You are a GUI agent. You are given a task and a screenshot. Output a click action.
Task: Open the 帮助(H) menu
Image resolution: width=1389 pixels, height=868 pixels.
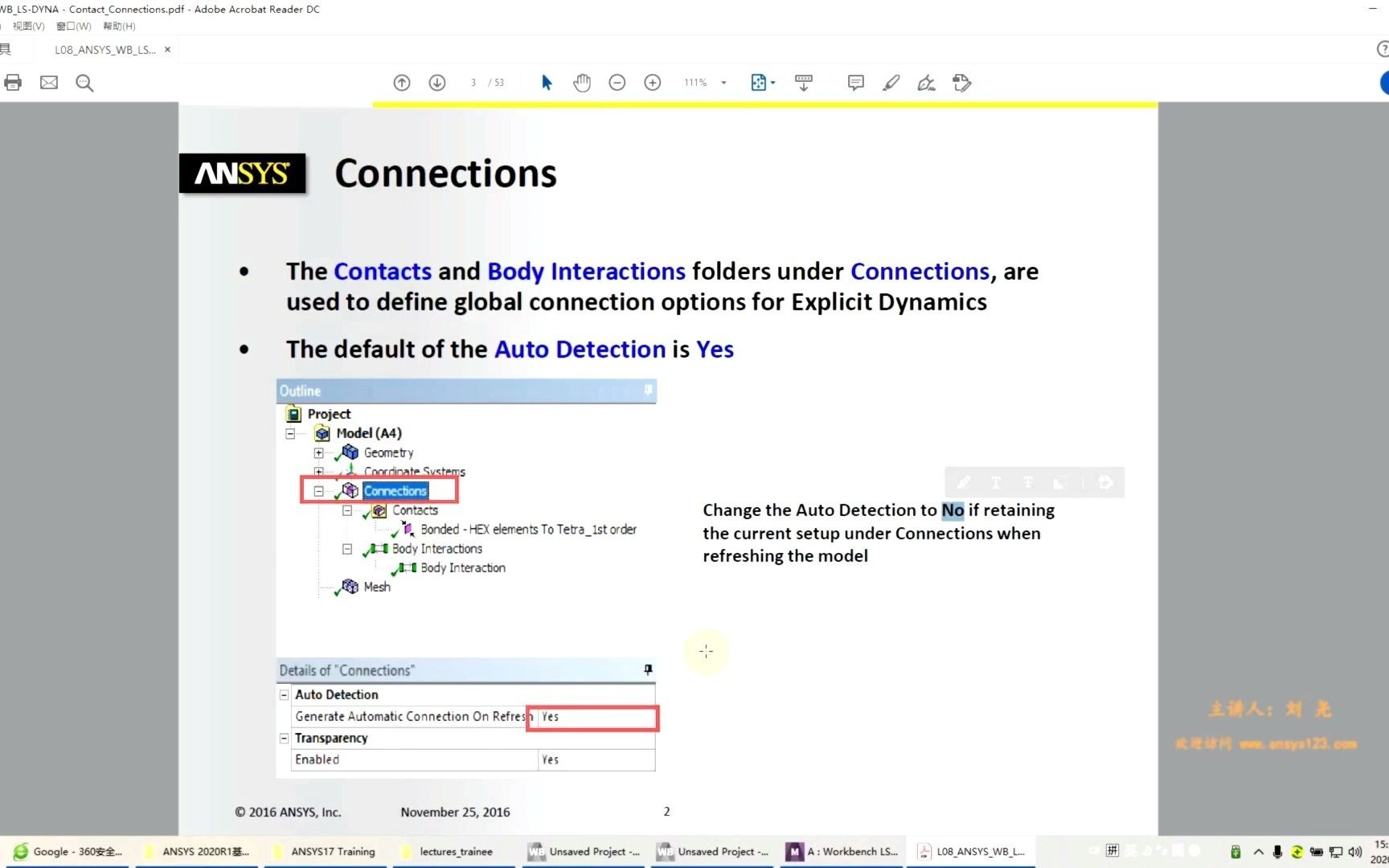point(119,27)
